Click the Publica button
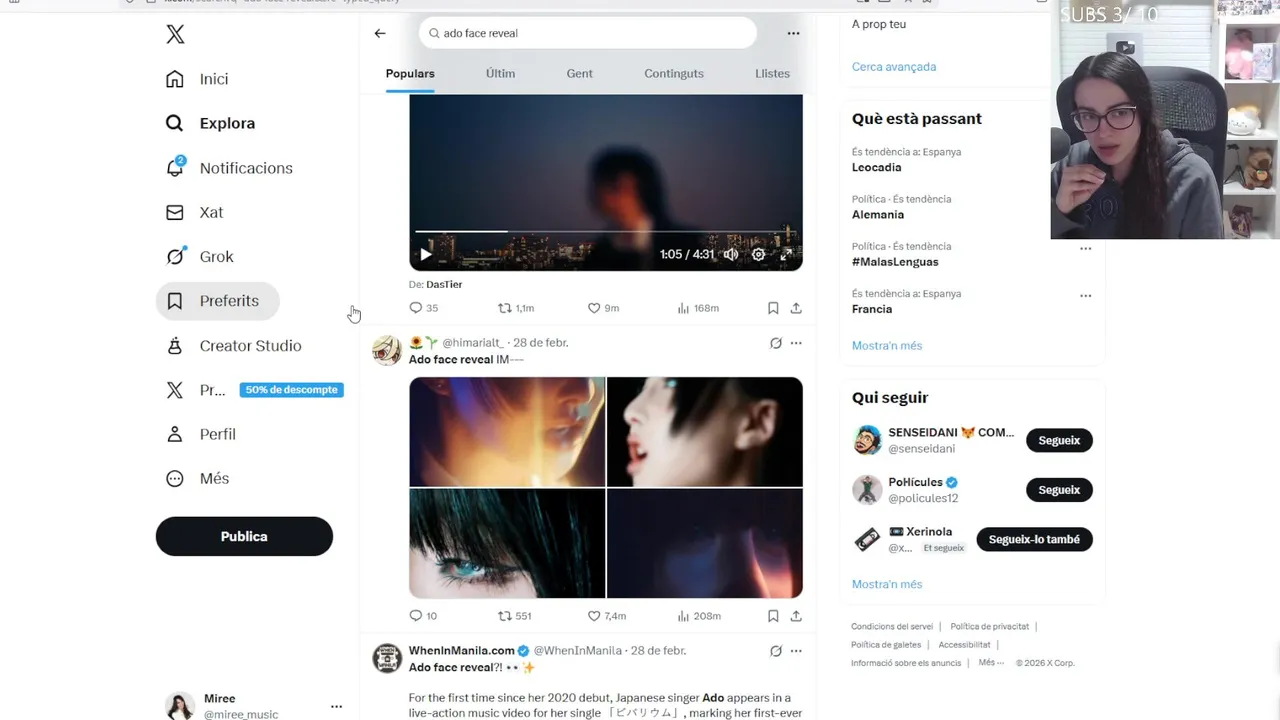This screenshot has height=720, width=1280. [244, 536]
